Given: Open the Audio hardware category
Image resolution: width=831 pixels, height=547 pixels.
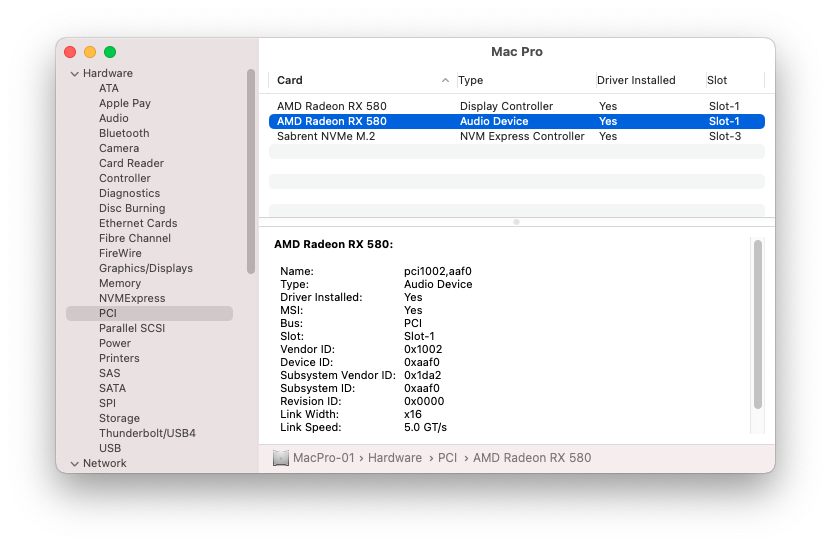Looking at the screenshot, I should [113, 118].
